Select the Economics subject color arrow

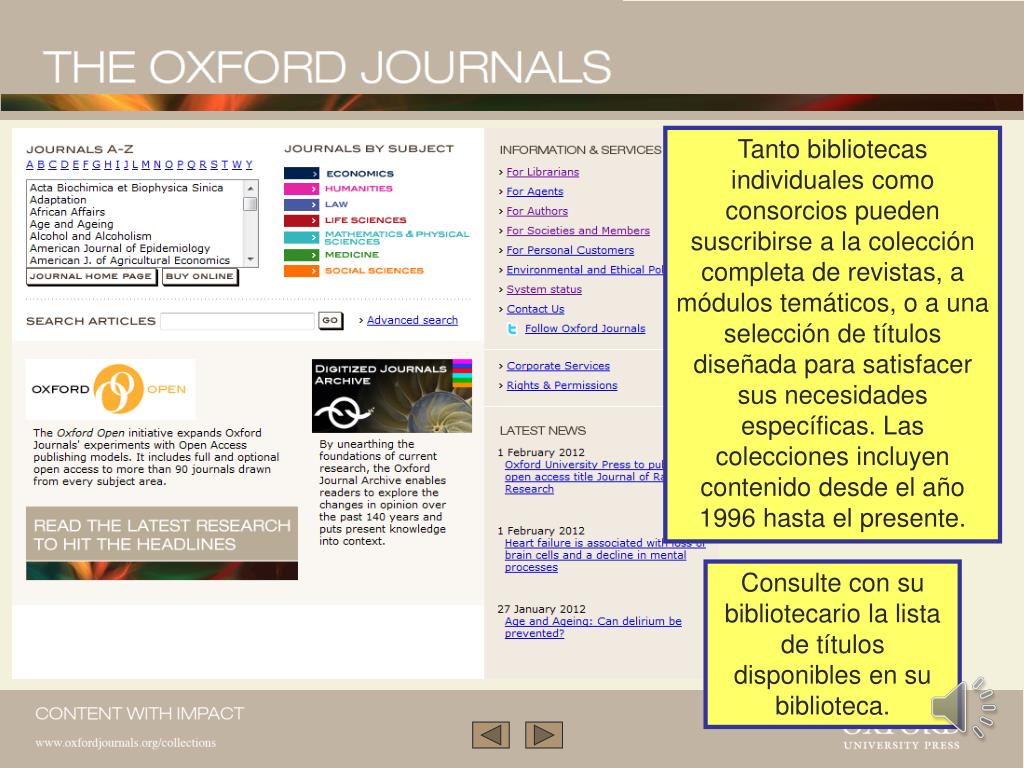301,173
